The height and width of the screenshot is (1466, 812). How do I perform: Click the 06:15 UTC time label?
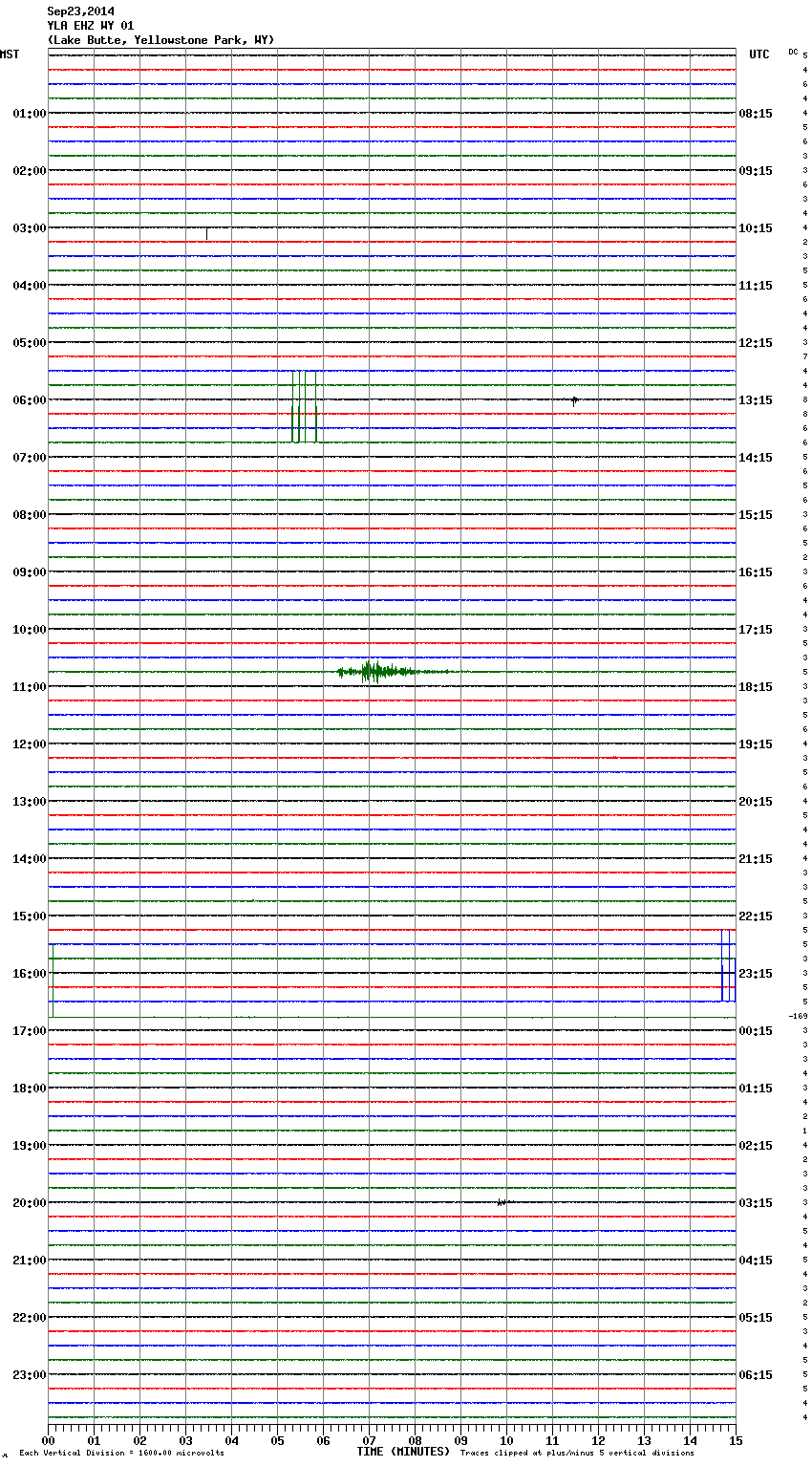tap(756, 1375)
